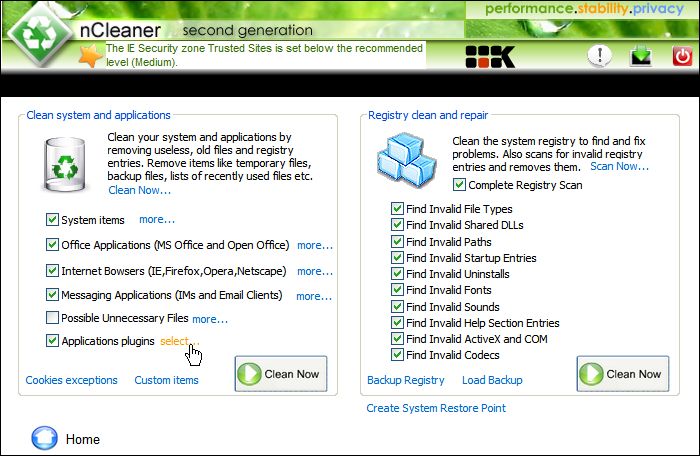Click Load Backup link
Viewport: 700px width, 456px height.
(x=492, y=380)
